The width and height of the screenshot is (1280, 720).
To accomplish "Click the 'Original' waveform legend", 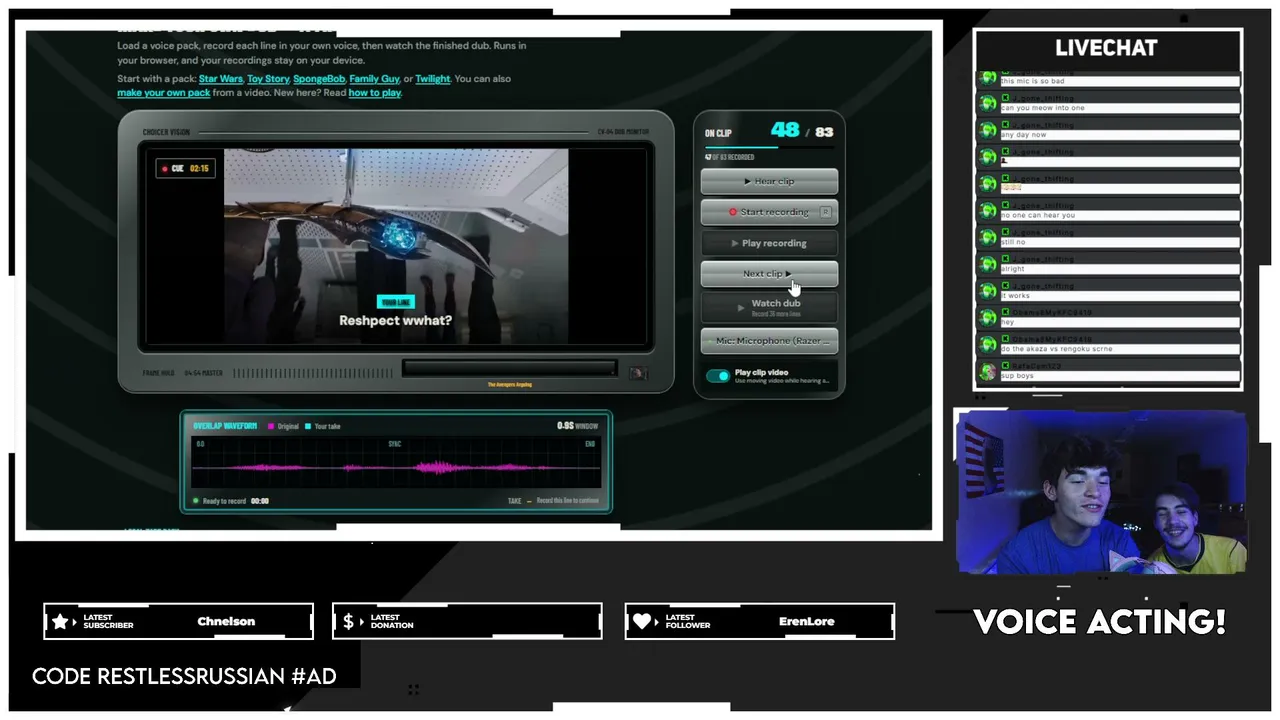I will 284,426.
